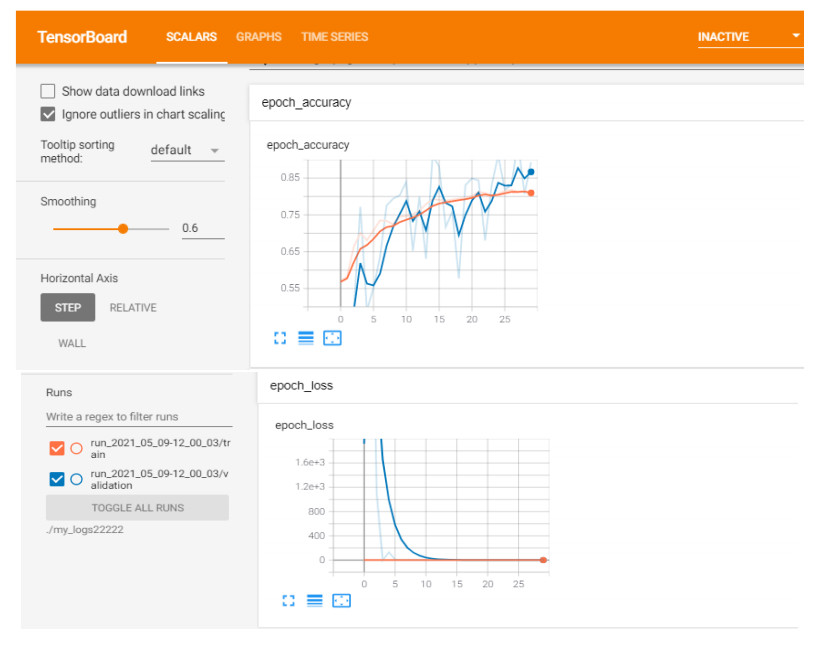
Task: Uncheck Ignore outliers in chart scaling
Action: (48, 114)
